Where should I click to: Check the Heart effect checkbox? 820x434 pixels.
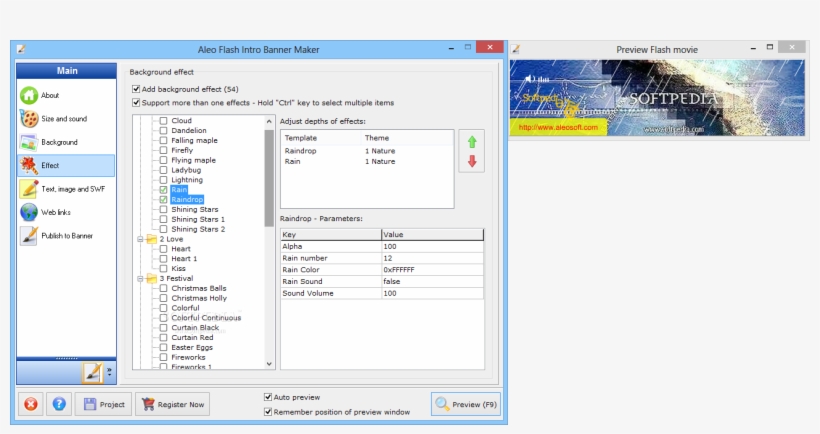coord(163,249)
